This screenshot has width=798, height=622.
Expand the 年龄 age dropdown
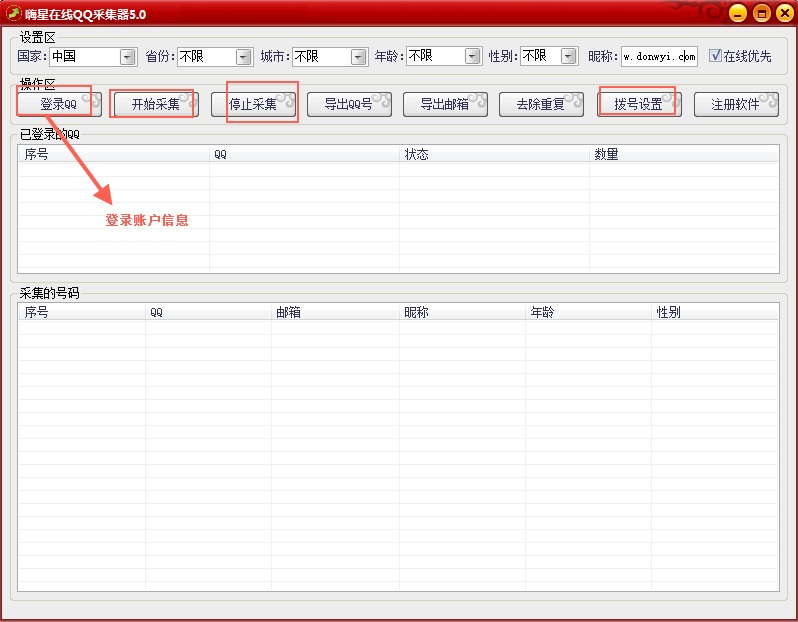(x=472, y=57)
